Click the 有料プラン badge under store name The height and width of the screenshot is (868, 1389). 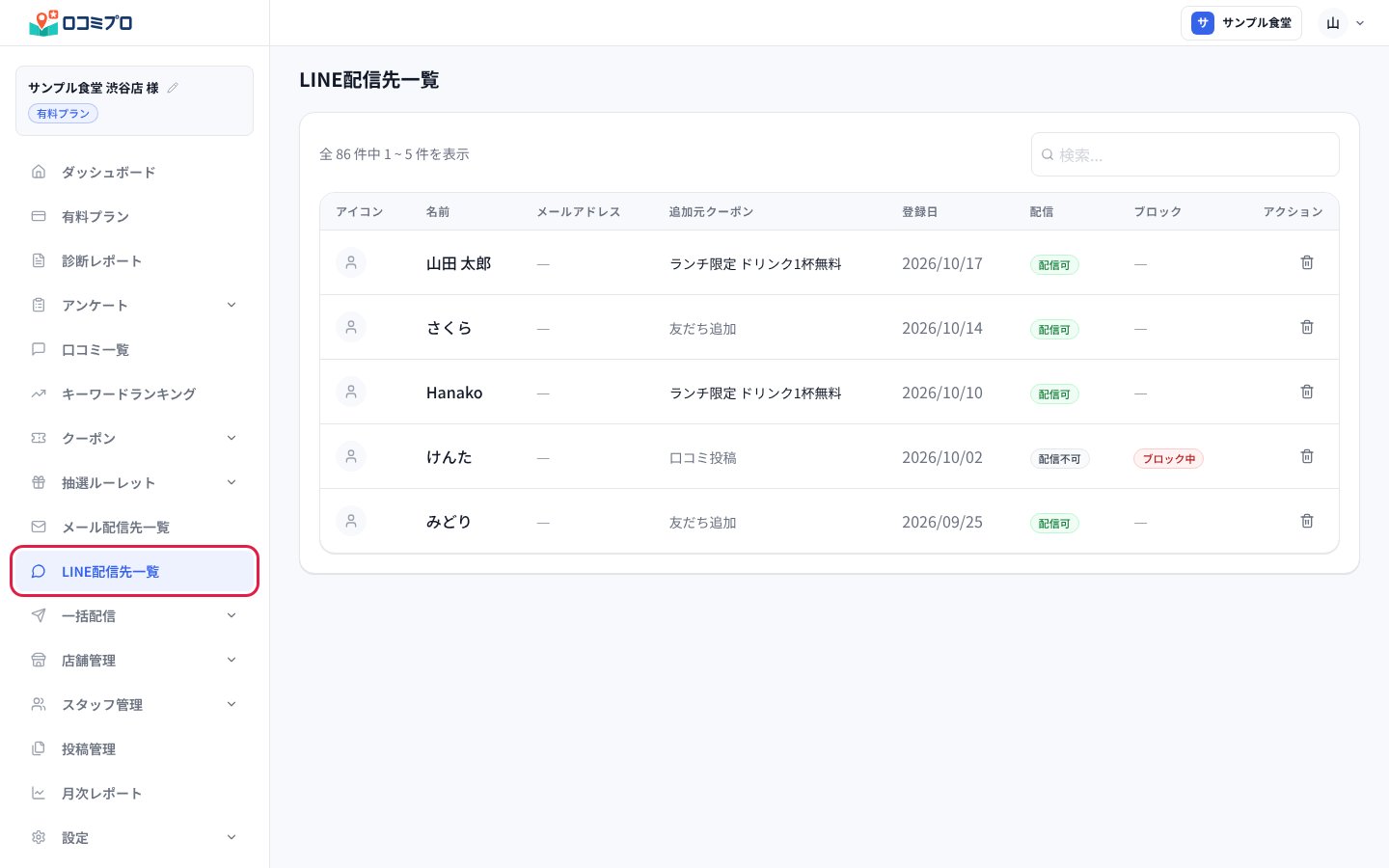63,114
